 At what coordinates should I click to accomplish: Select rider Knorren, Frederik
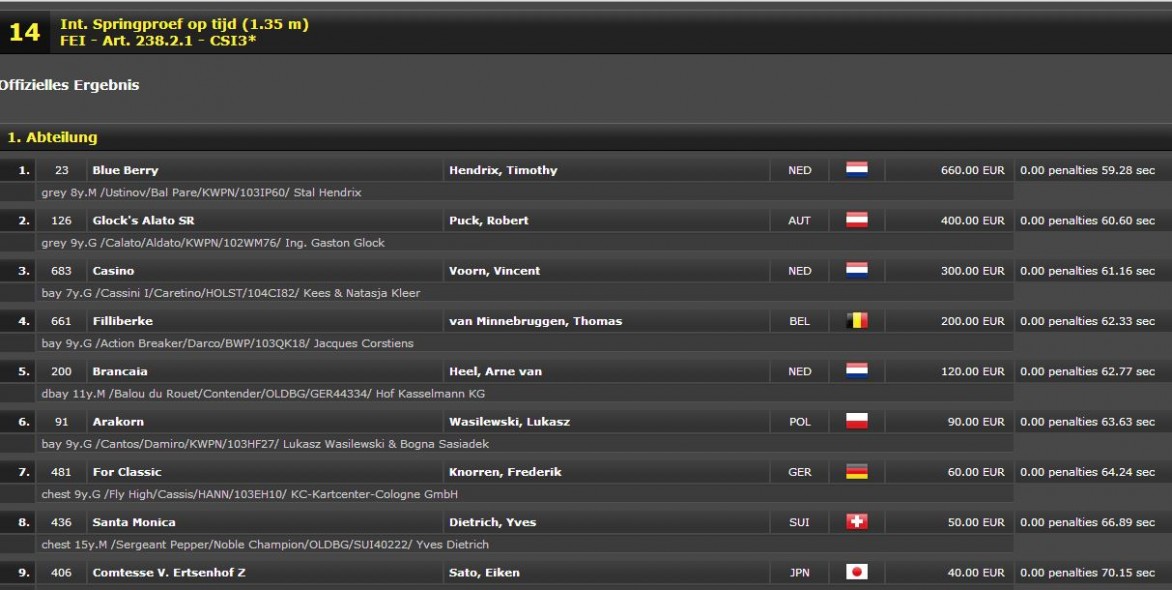(505, 472)
